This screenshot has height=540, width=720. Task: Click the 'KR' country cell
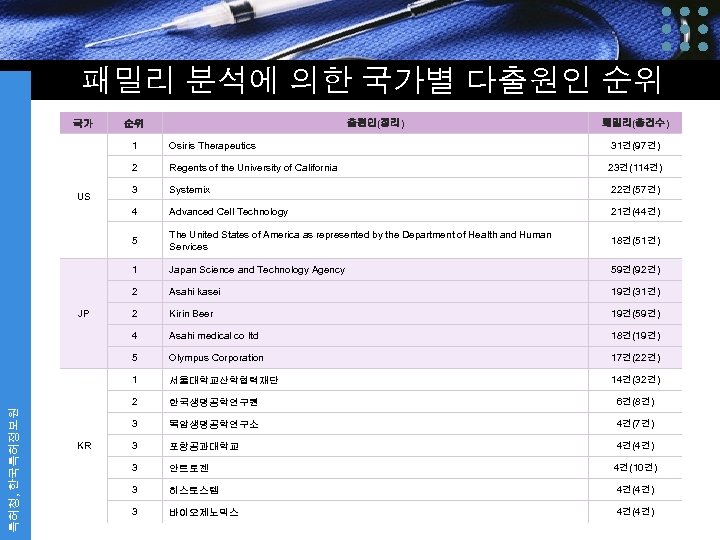[x=84, y=446]
